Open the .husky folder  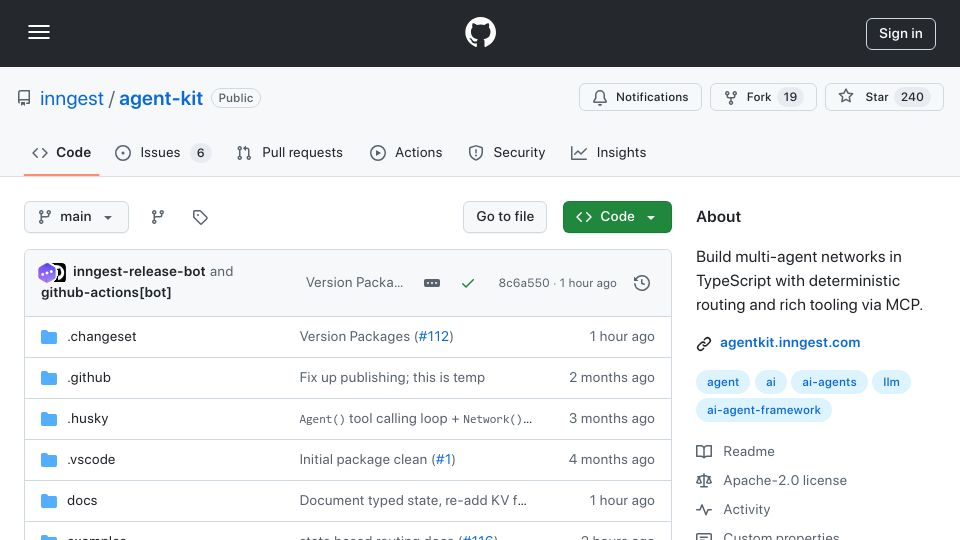88,419
